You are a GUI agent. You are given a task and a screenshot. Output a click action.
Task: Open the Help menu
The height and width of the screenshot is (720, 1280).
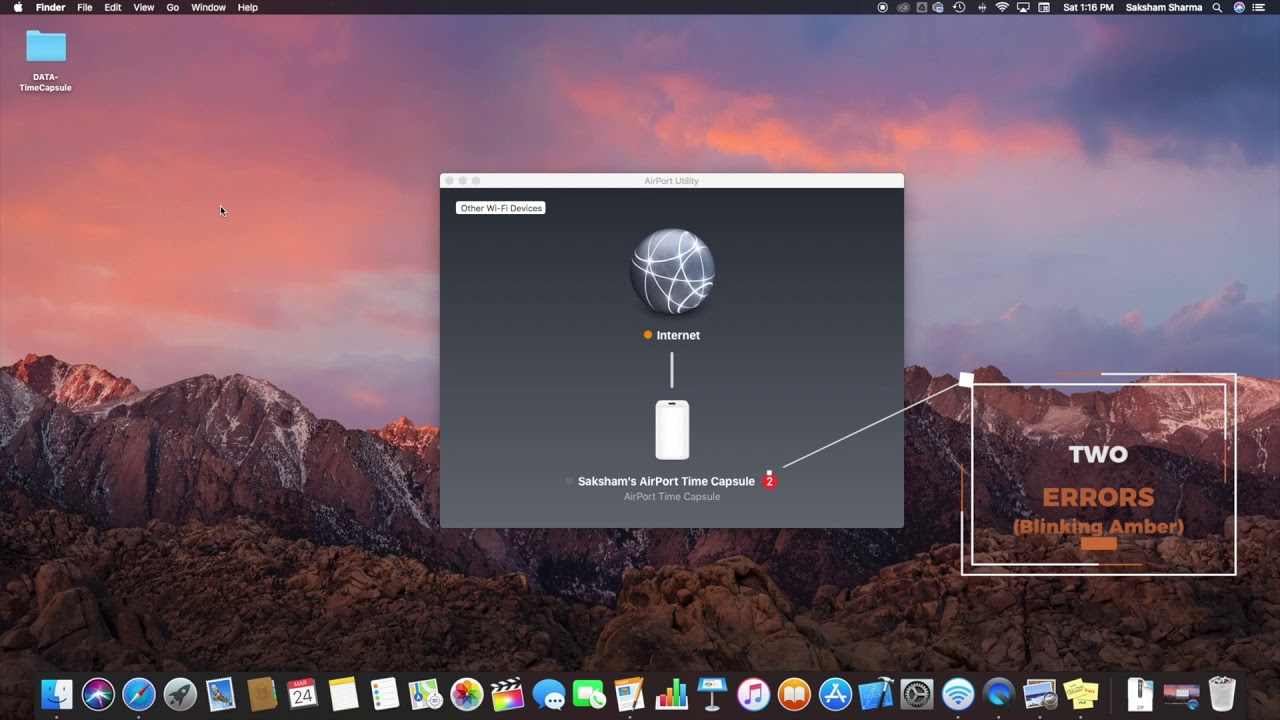click(x=247, y=7)
